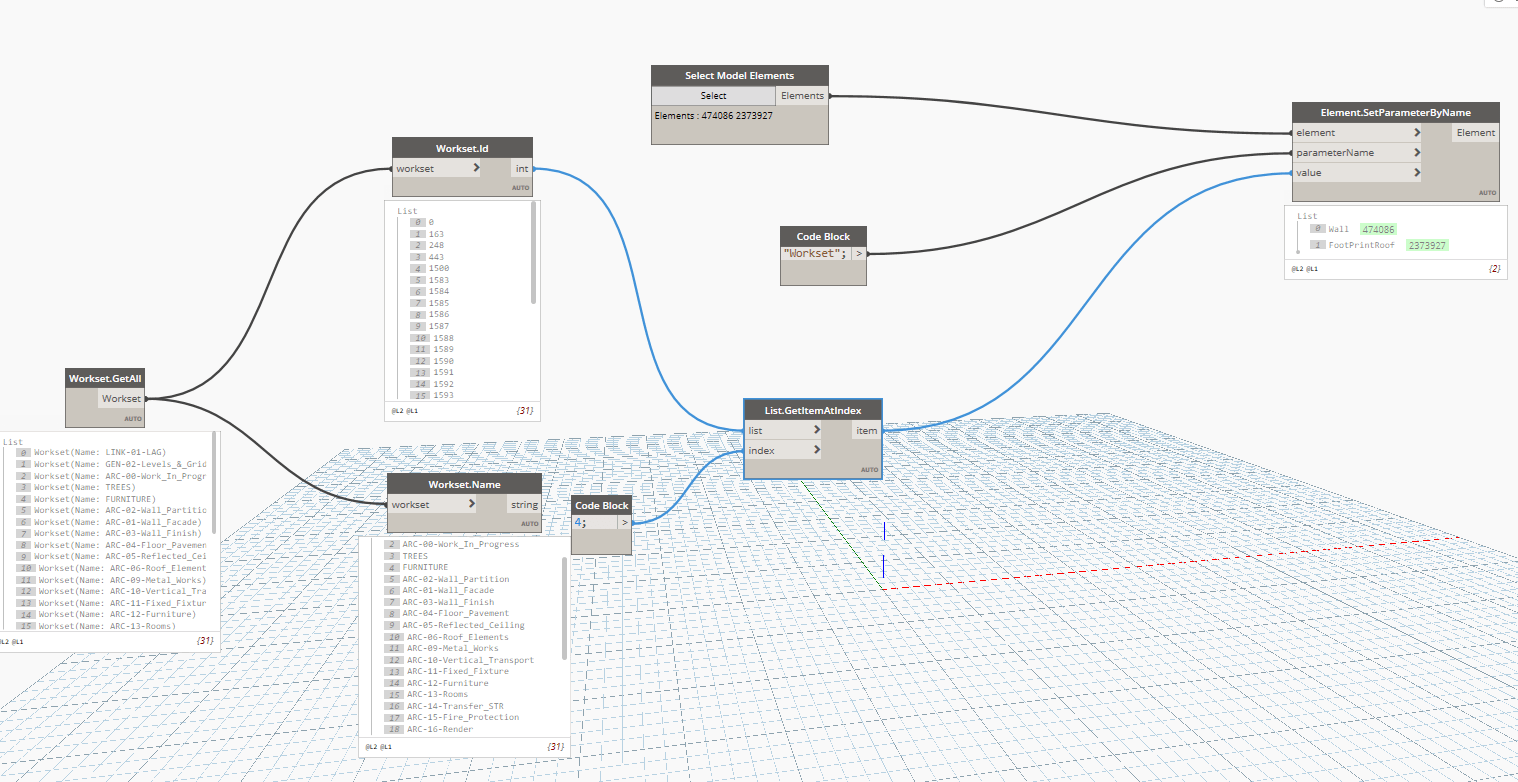Open the parameterName port chevron
1518x782 pixels.
[1418, 153]
